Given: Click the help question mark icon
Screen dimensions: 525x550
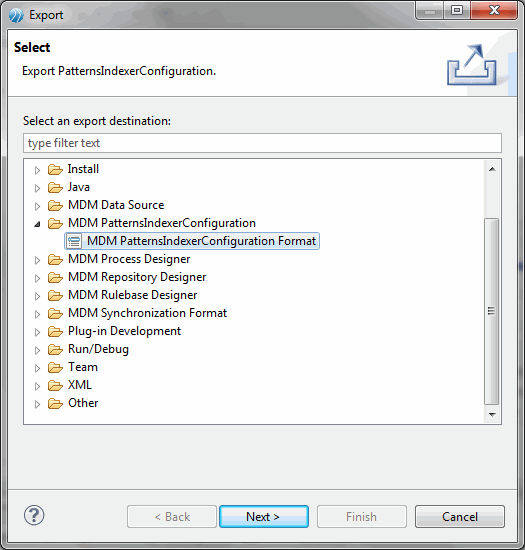Looking at the screenshot, I should click(34, 516).
